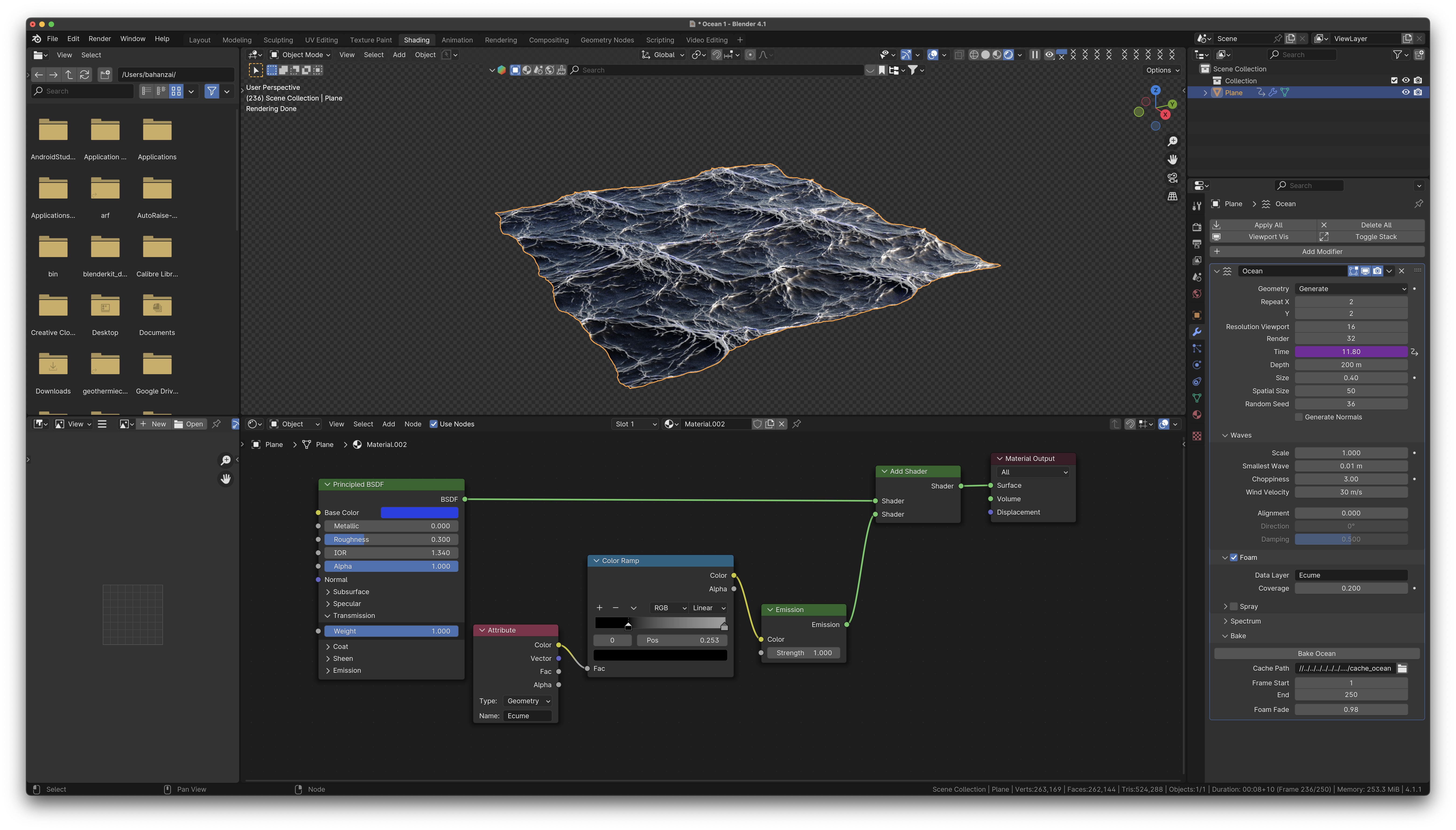1456x830 pixels.
Task: Create new folder in file browser
Action: (x=105, y=75)
